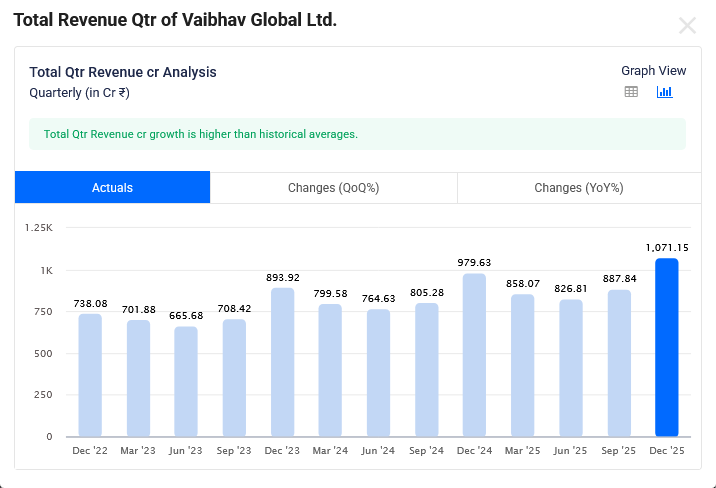Open the Actuals tab
Viewport: 716px width, 488px height.
point(112,188)
